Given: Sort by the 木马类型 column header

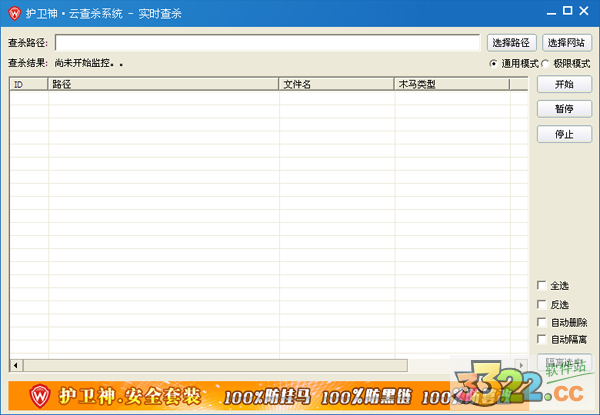Looking at the screenshot, I should point(452,84).
